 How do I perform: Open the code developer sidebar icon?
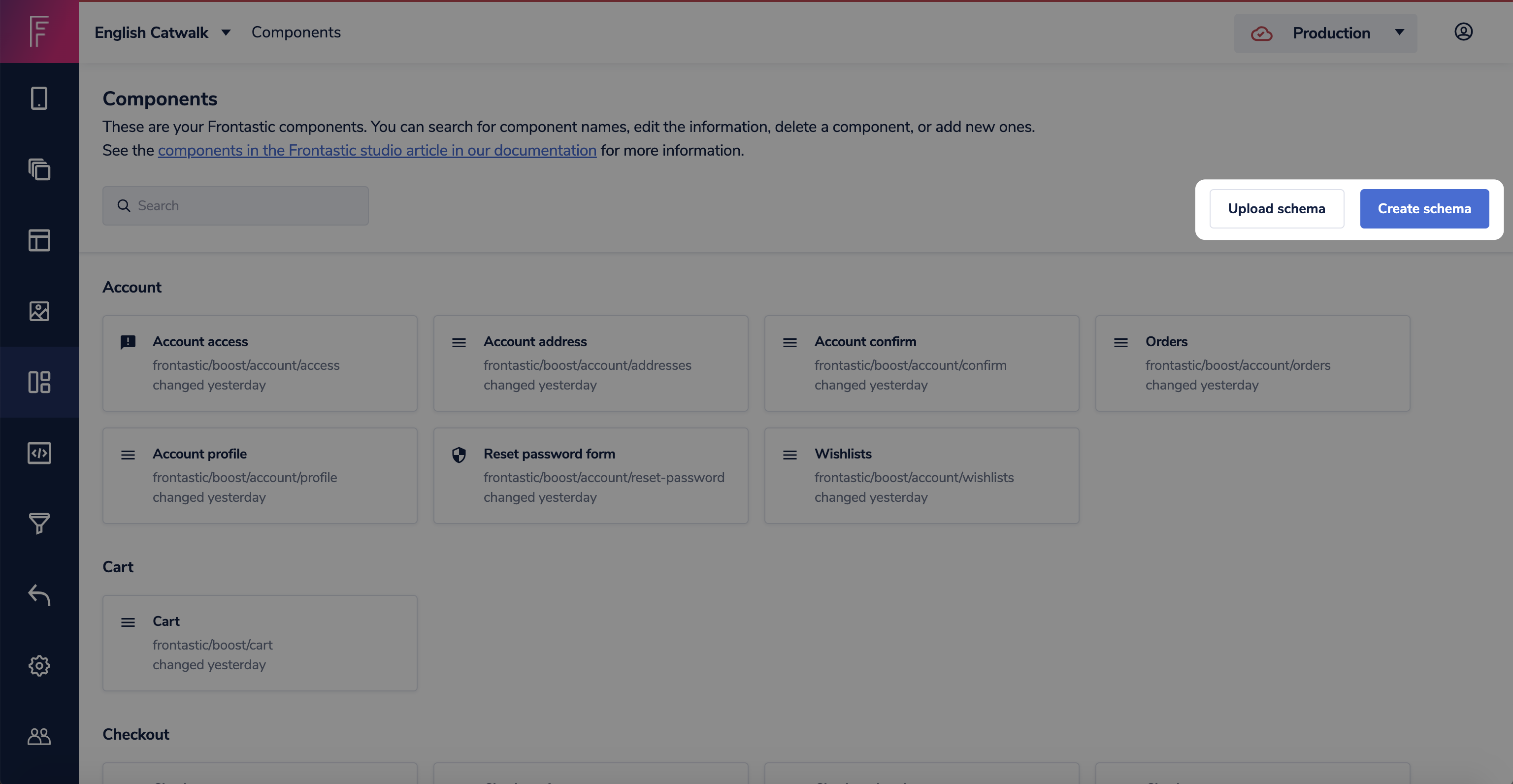click(x=39, y=453)
